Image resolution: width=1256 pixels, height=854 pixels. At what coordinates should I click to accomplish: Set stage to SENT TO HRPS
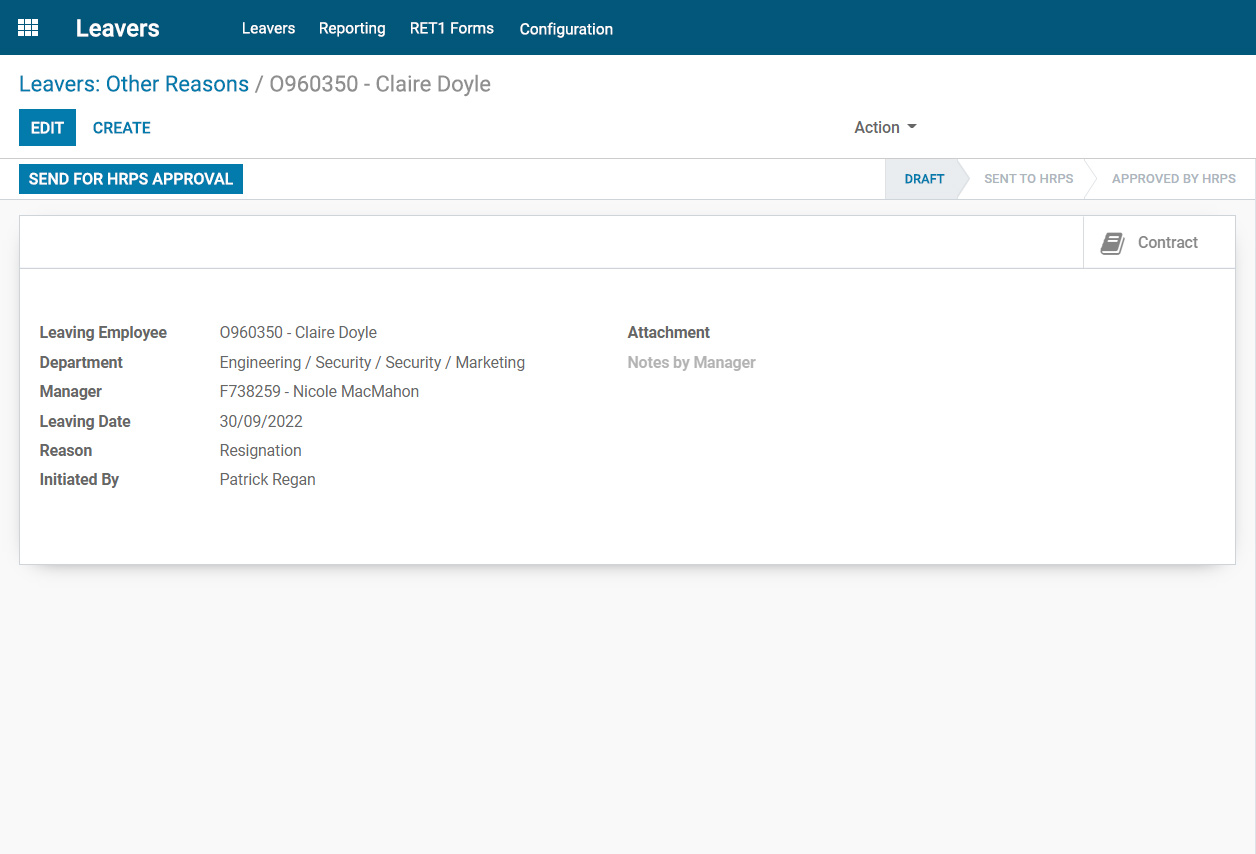[x=1028, y=178]
